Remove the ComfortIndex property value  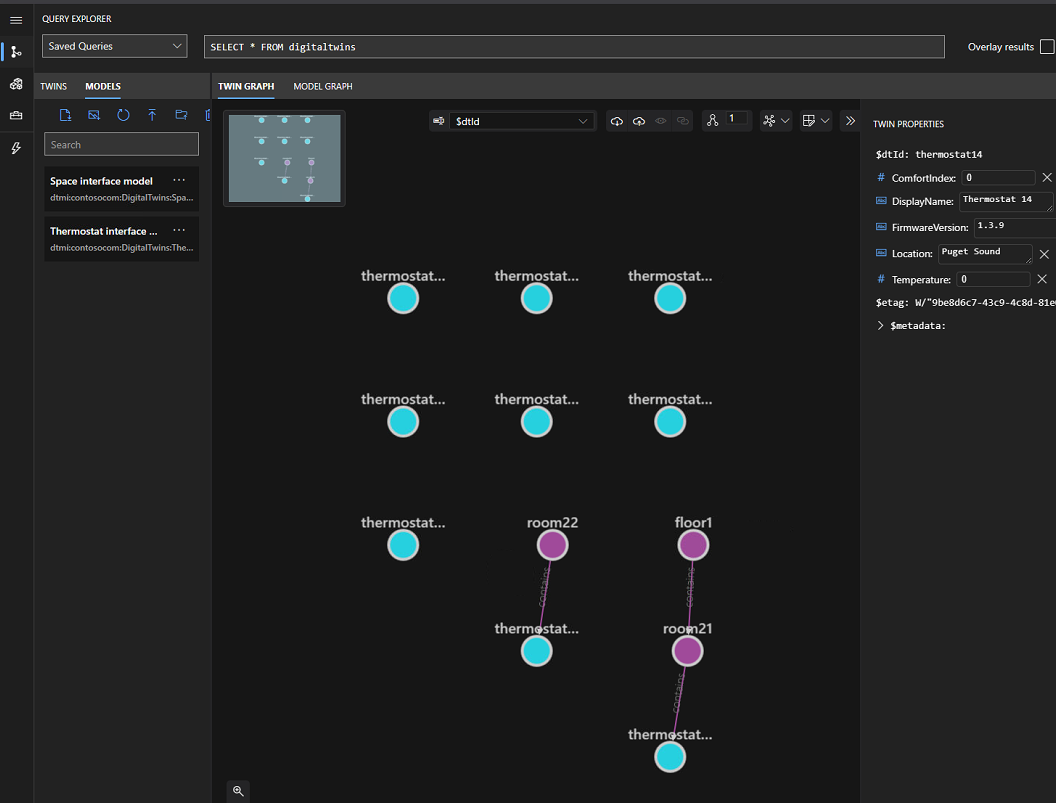point(1047,178)
